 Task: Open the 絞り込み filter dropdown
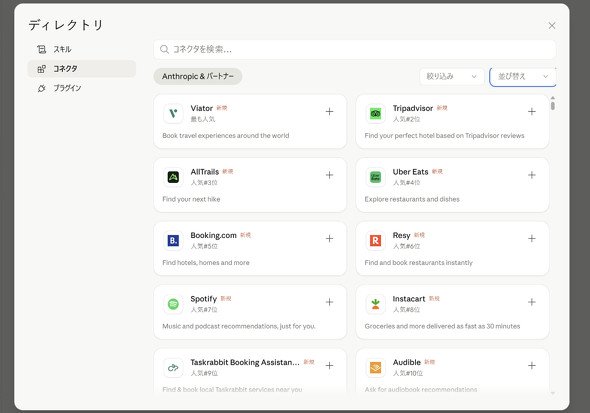point(451,76)
